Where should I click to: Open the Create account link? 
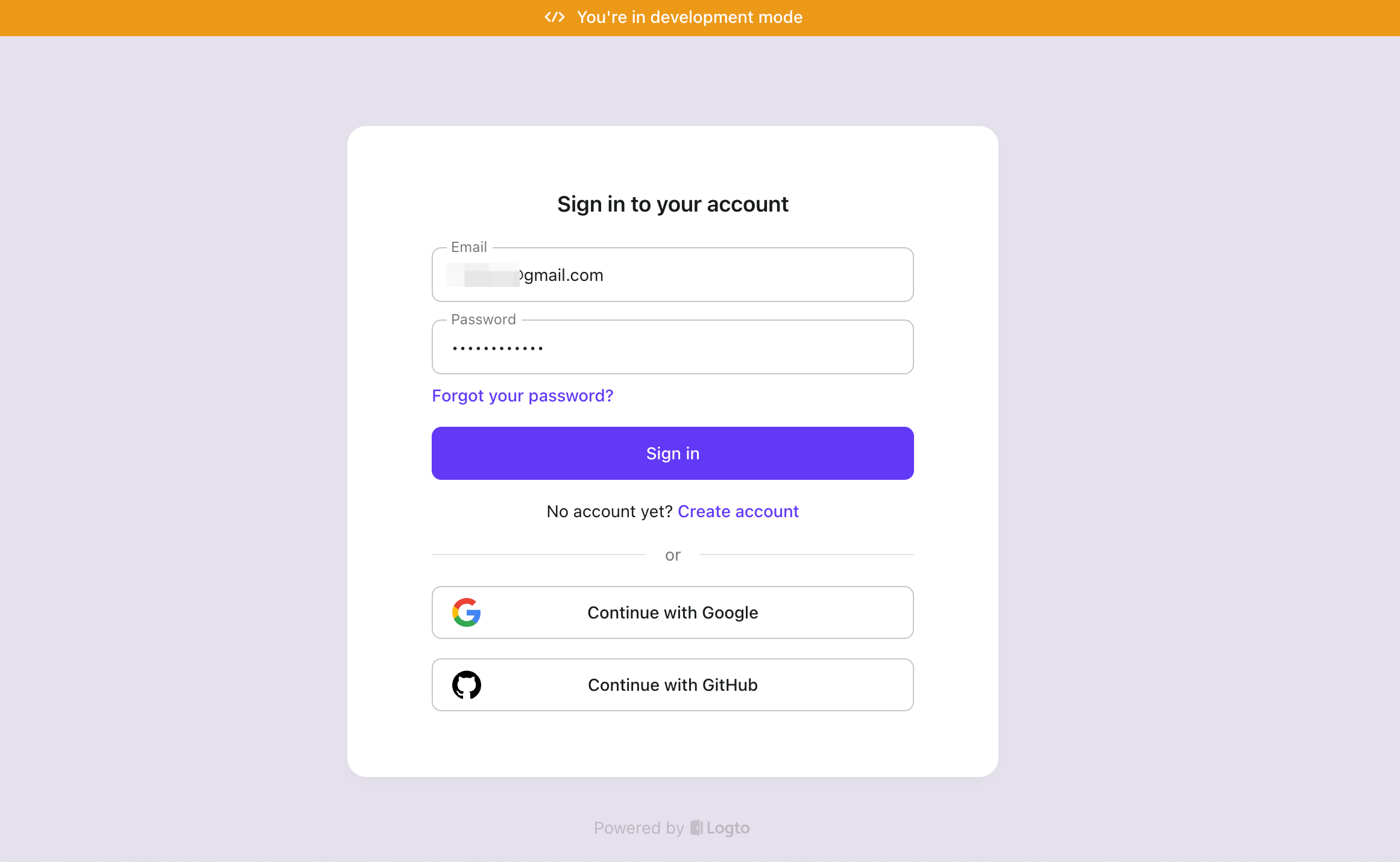[738, 511]
